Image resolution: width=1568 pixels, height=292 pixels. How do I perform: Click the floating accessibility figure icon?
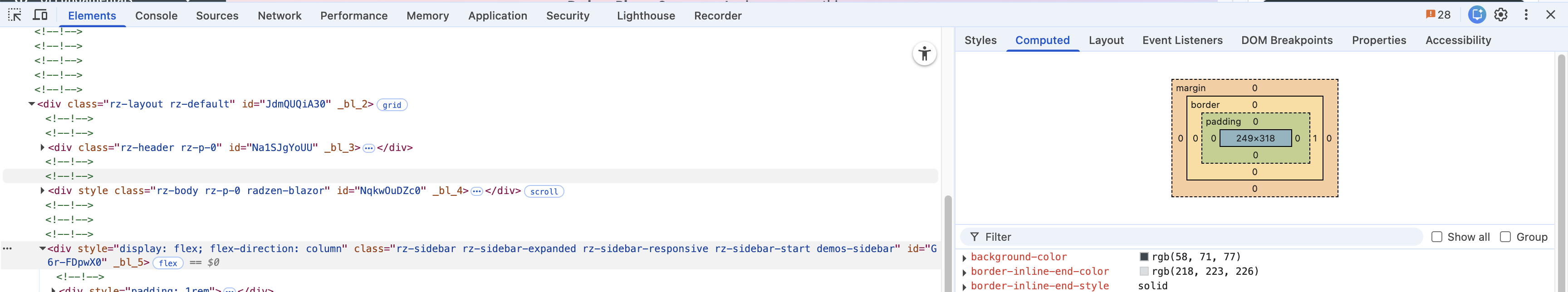tap(924, 54)
